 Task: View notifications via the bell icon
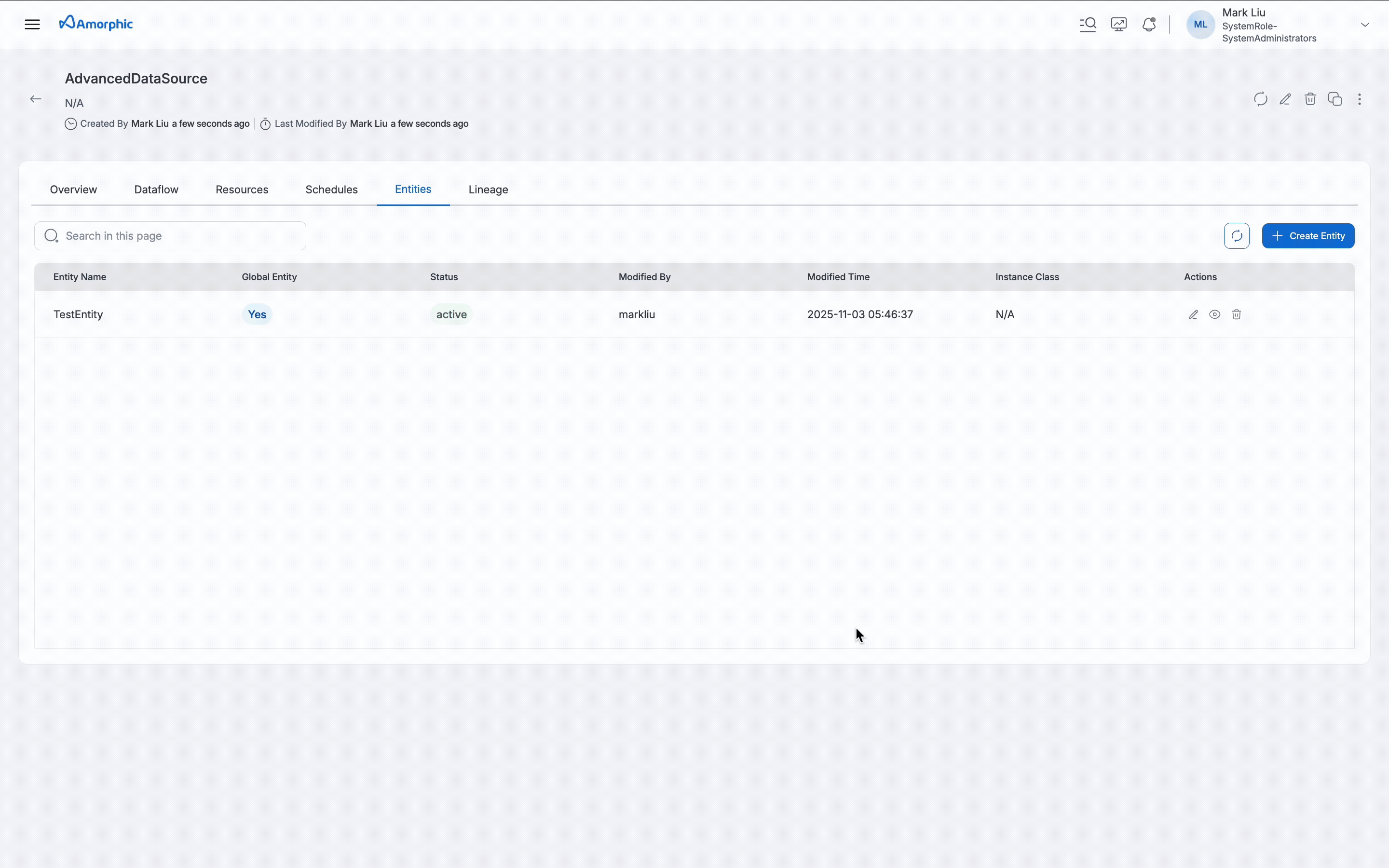pos(1148,24)
